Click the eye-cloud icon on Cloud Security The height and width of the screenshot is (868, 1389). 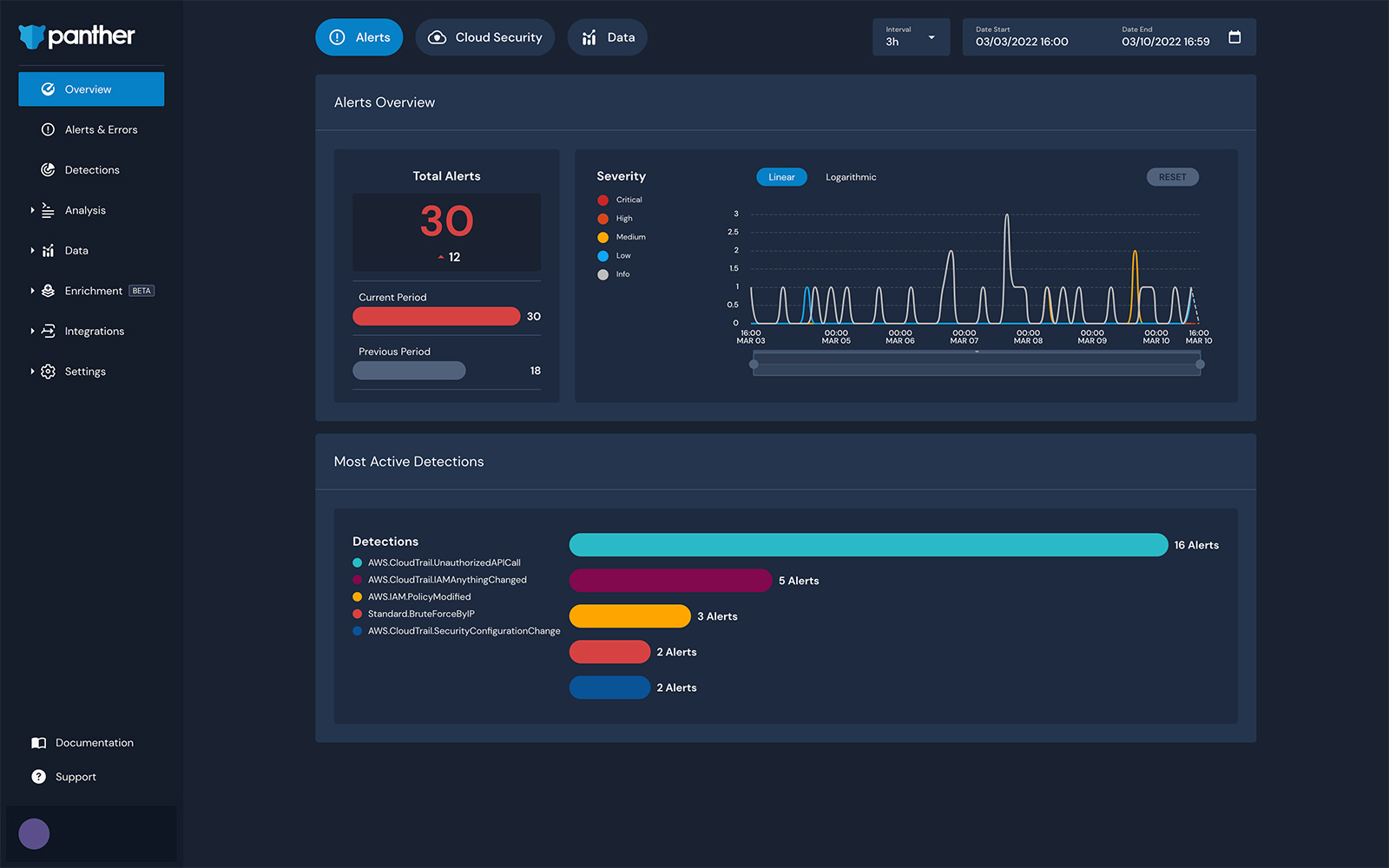coord(438,37)
